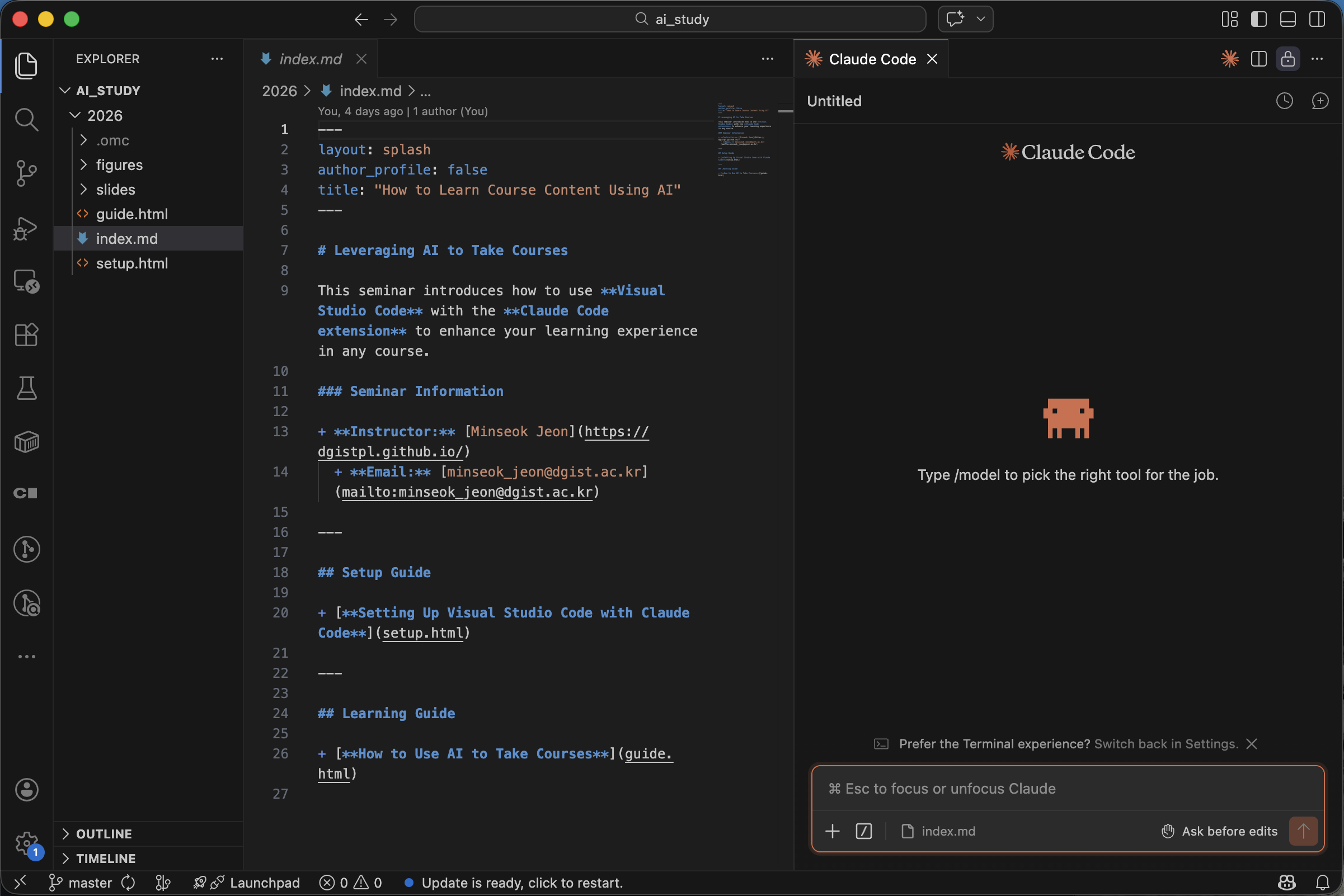Close the index.md tab
This screenshot has height=896, width=1344.
coord(361,59)
